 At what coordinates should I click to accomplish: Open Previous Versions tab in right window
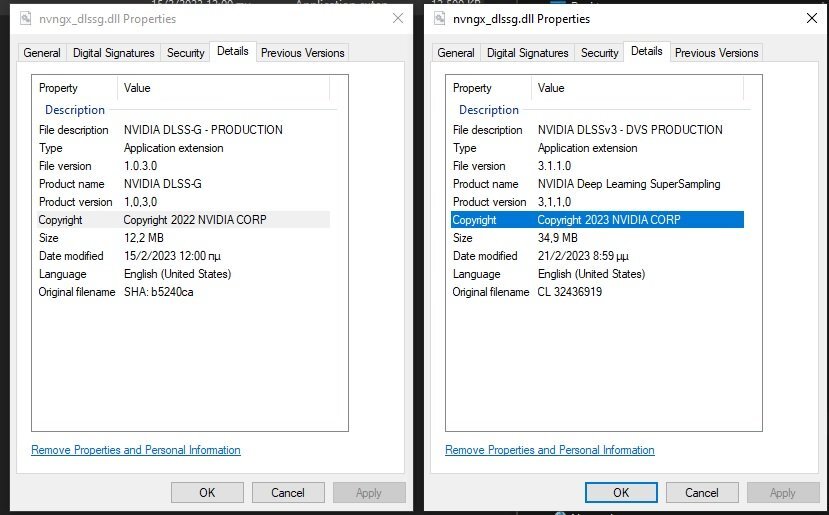tap(716, 53)
